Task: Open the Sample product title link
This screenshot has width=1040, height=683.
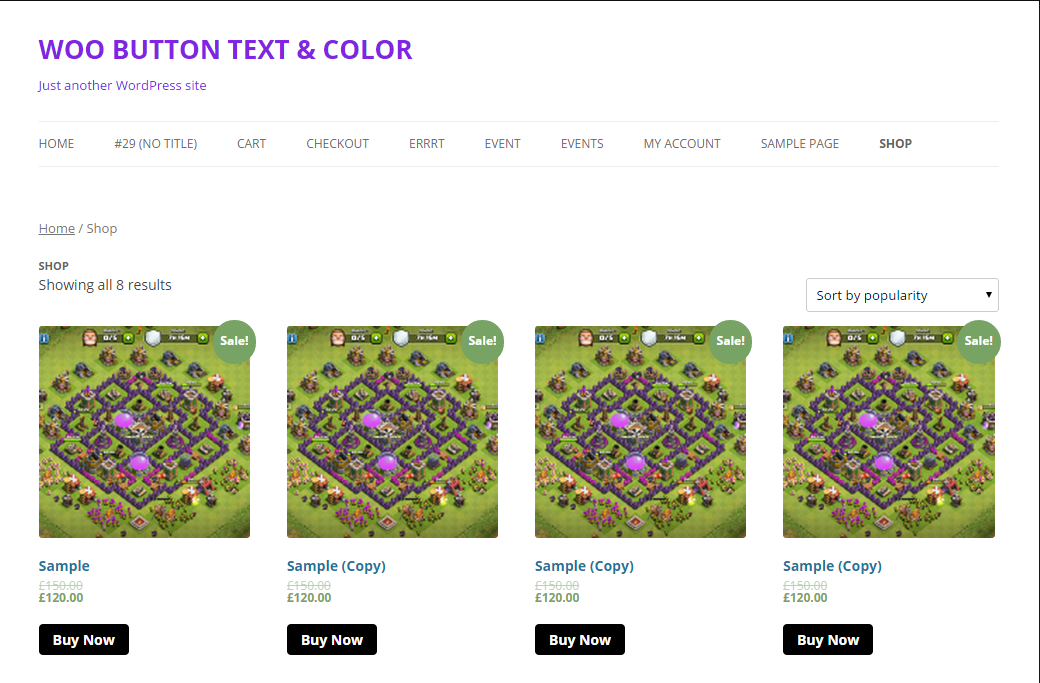Action: tap(64, 566)
